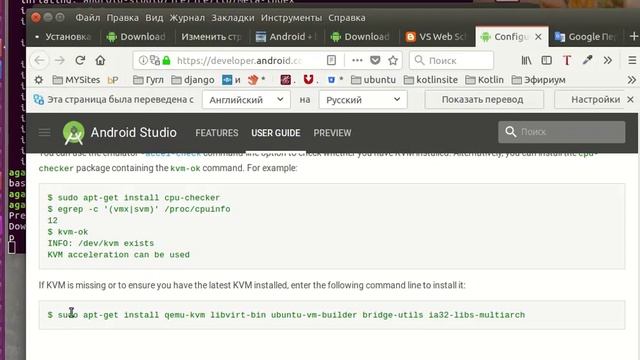Open bookmarks toolbar gear icon
The image size is (640, 360).
(x=39, y=80)
